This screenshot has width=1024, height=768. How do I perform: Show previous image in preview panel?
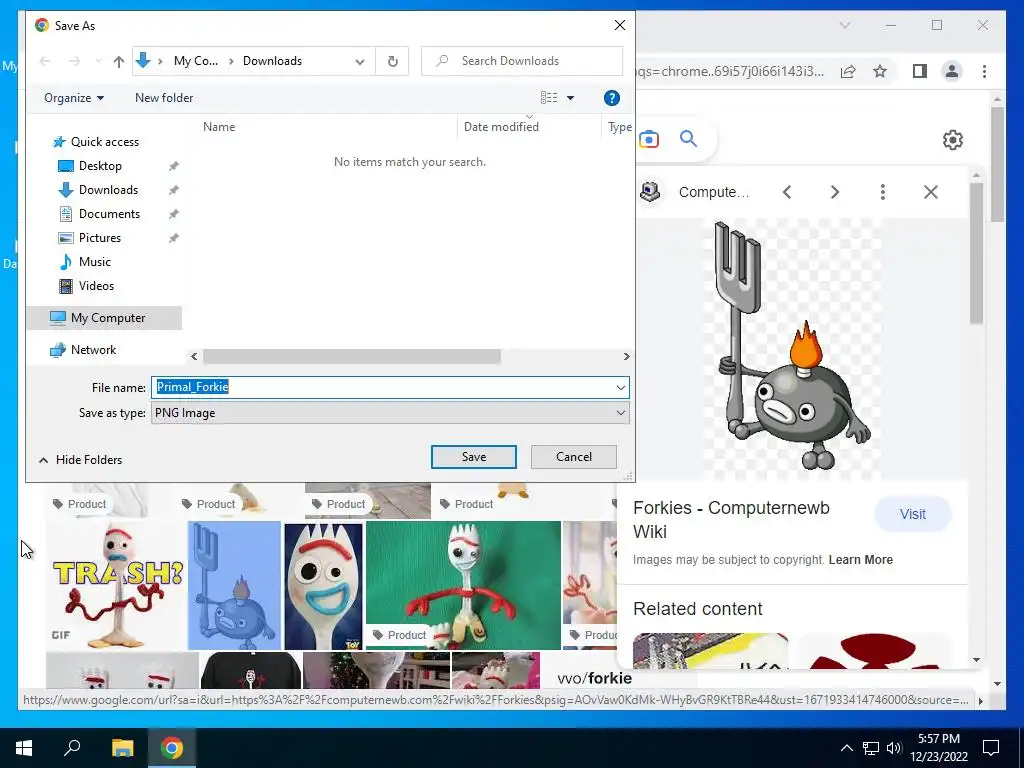[787, 192]
